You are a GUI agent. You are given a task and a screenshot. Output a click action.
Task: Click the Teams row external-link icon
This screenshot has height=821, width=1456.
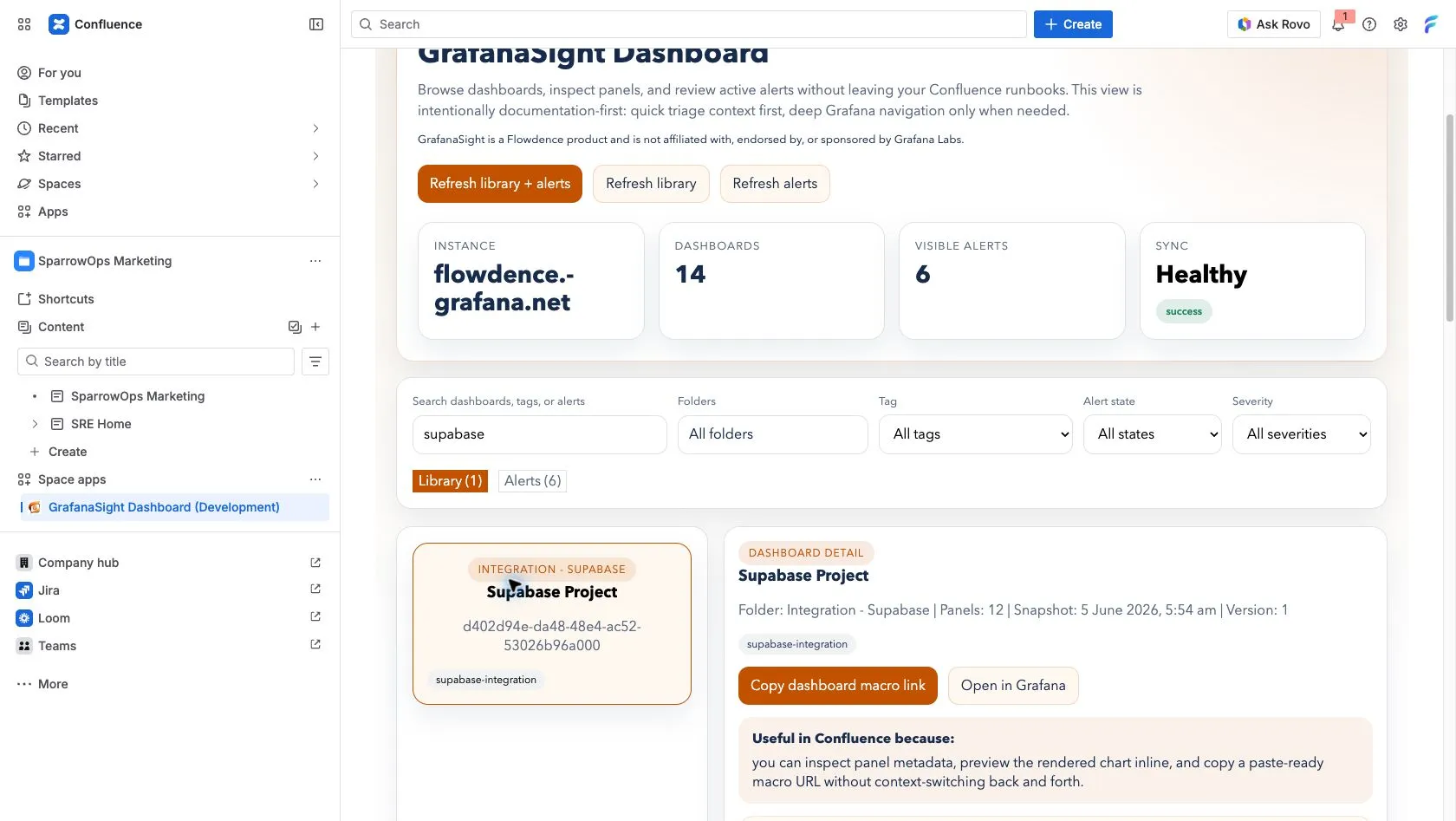click(x=315, y=645)
